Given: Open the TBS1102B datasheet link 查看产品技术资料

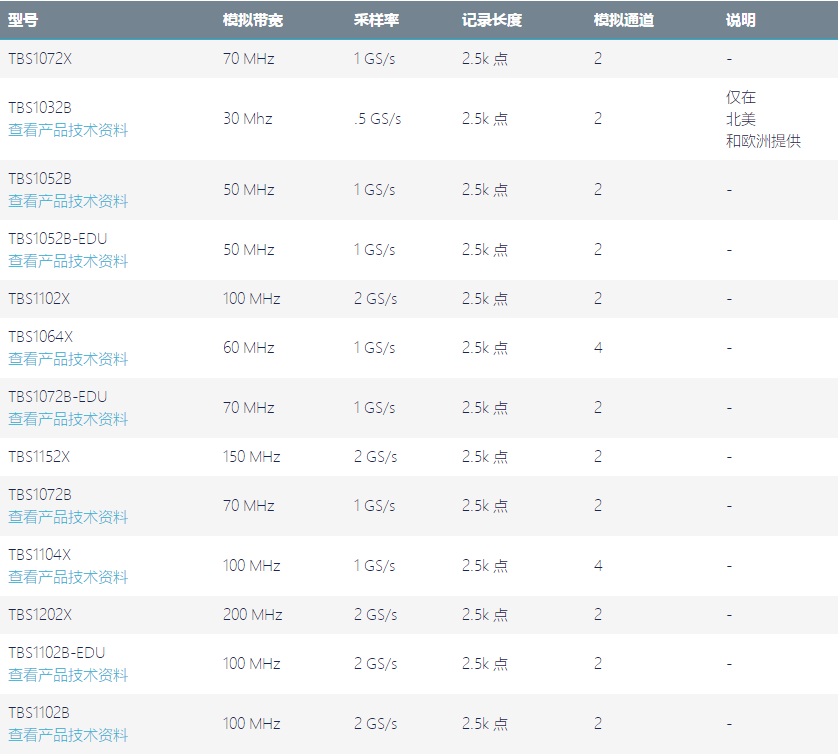Looking at the screenshot, I should click(x=68, y=735).
